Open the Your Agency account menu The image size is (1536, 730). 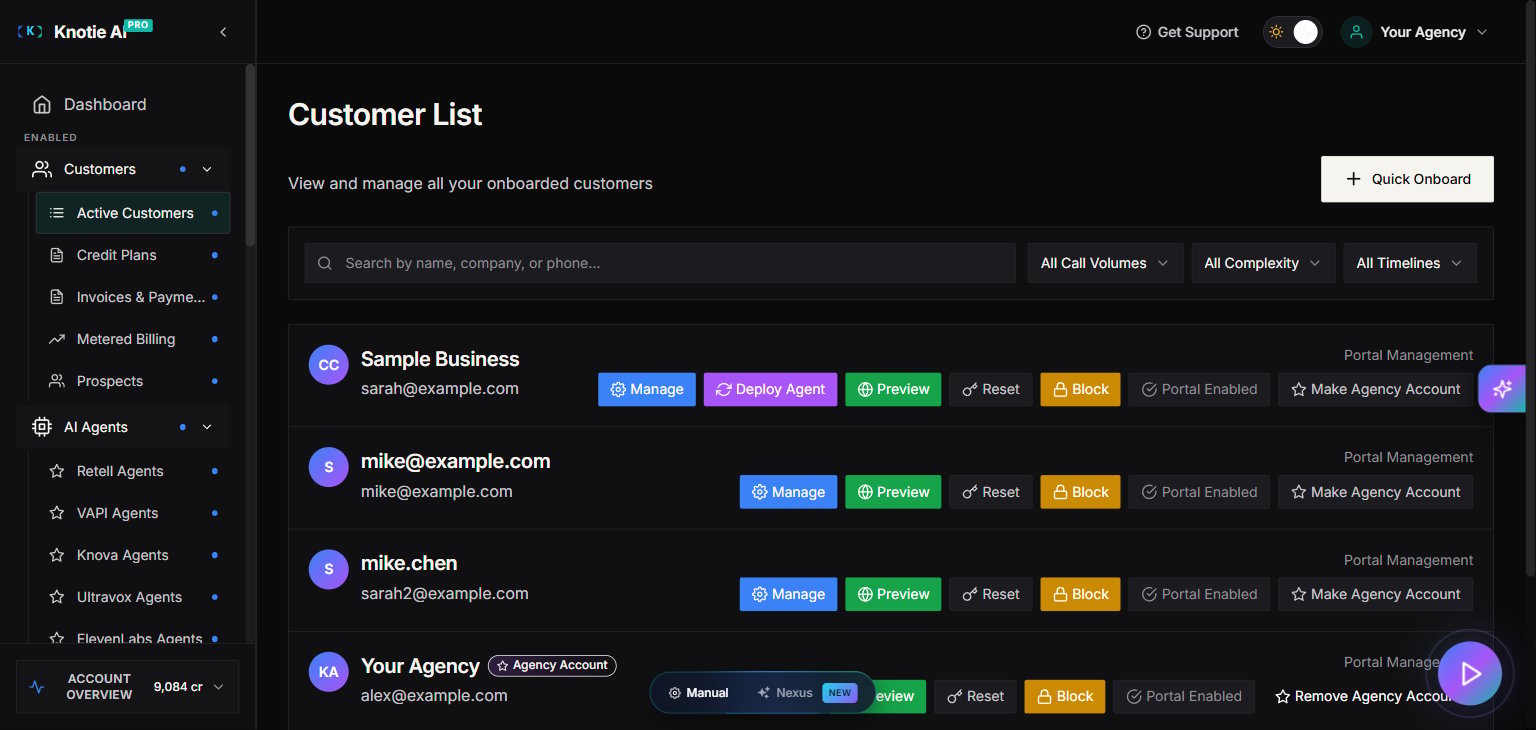[1415, 32]
